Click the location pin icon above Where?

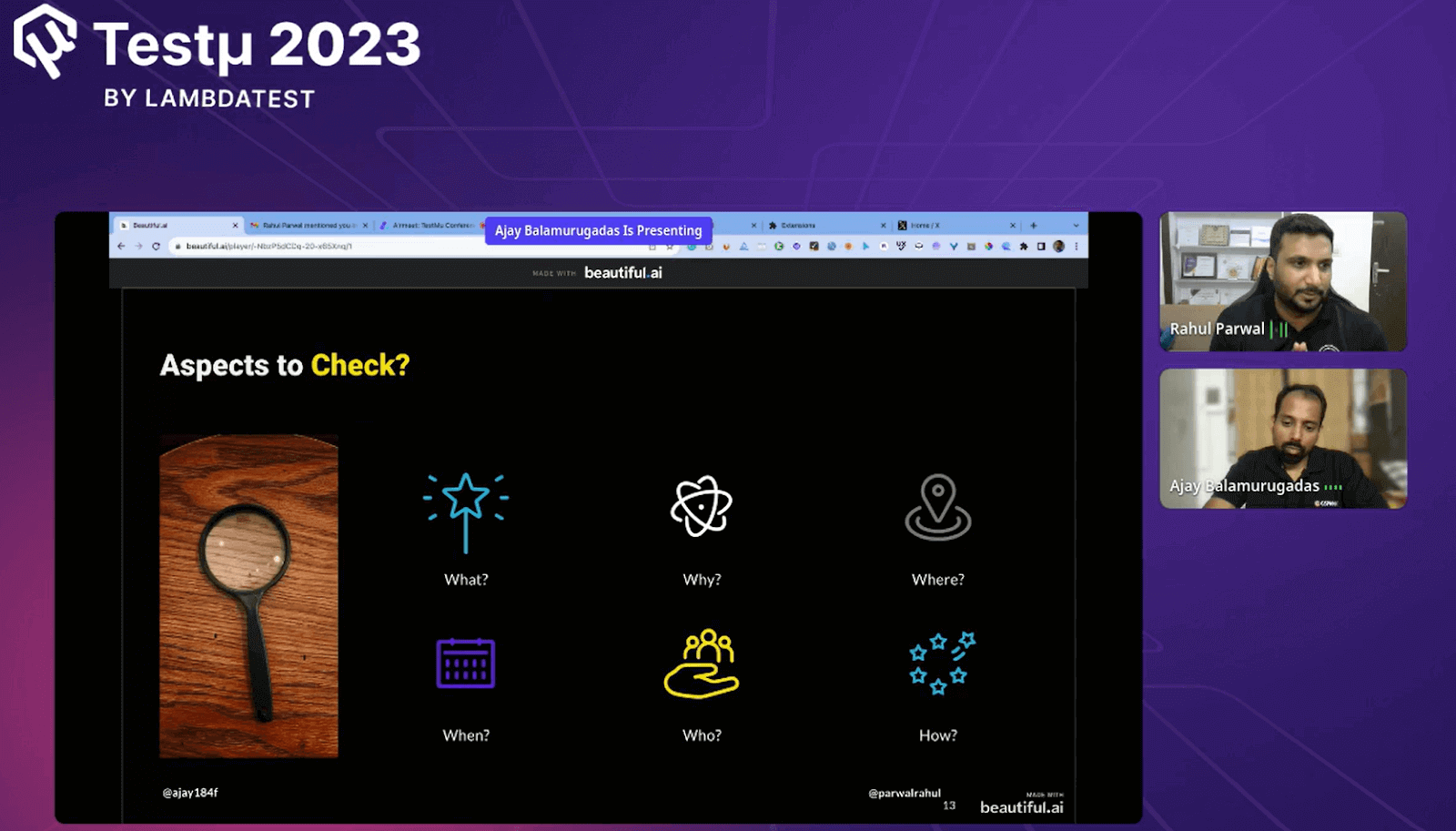coord(938,507)
